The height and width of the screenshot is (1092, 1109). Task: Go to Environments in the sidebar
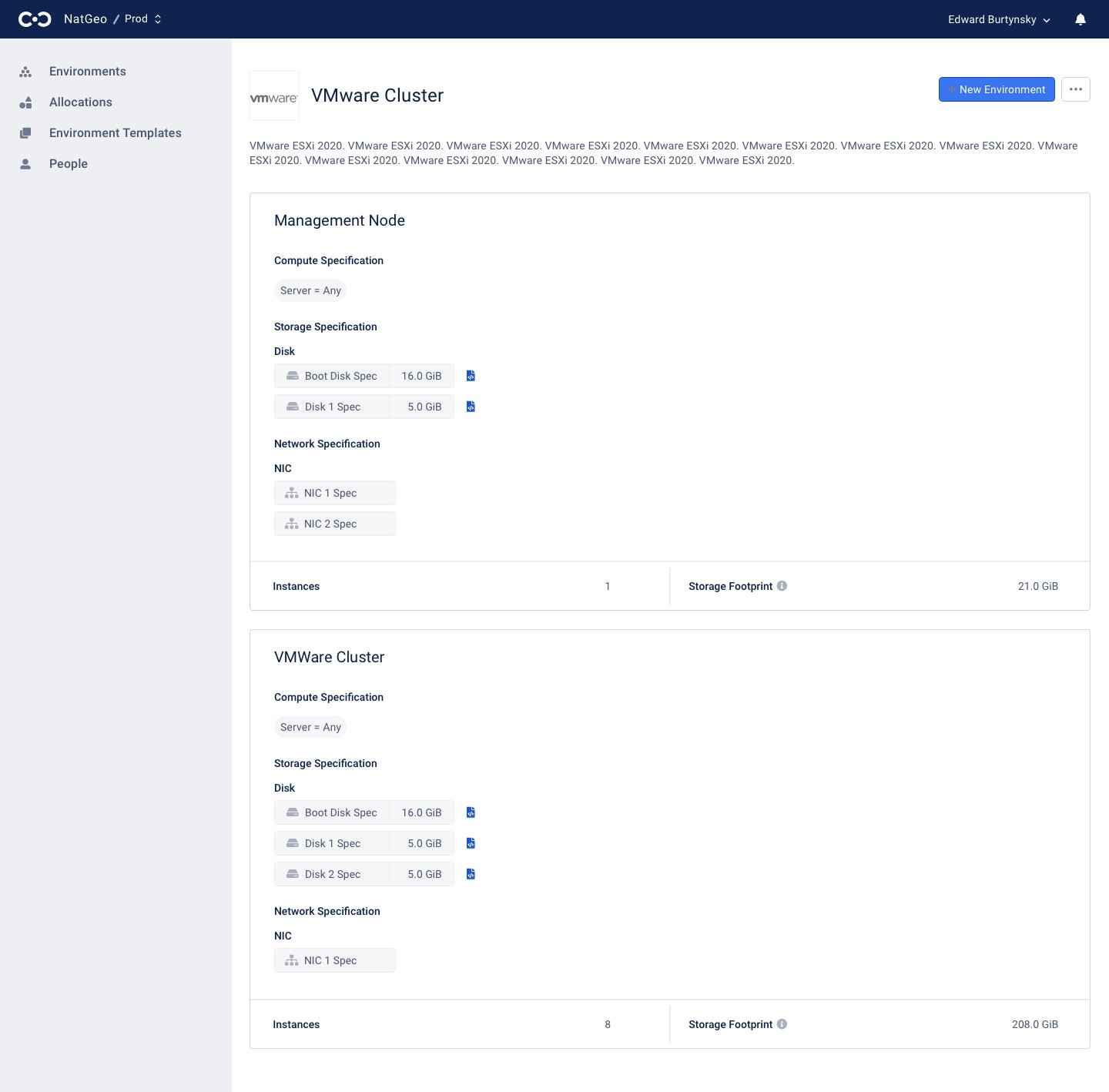pyautogui.click(x=87, y=72)
